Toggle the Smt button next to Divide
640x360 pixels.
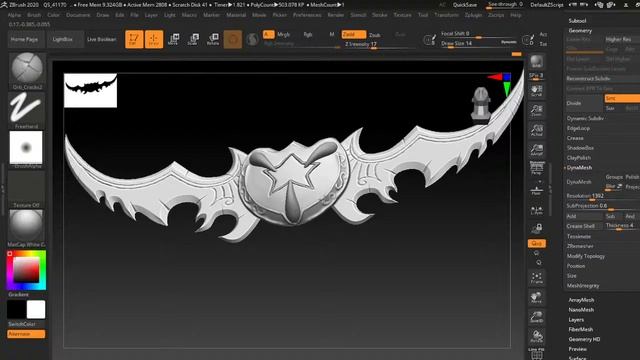[622, 98]
